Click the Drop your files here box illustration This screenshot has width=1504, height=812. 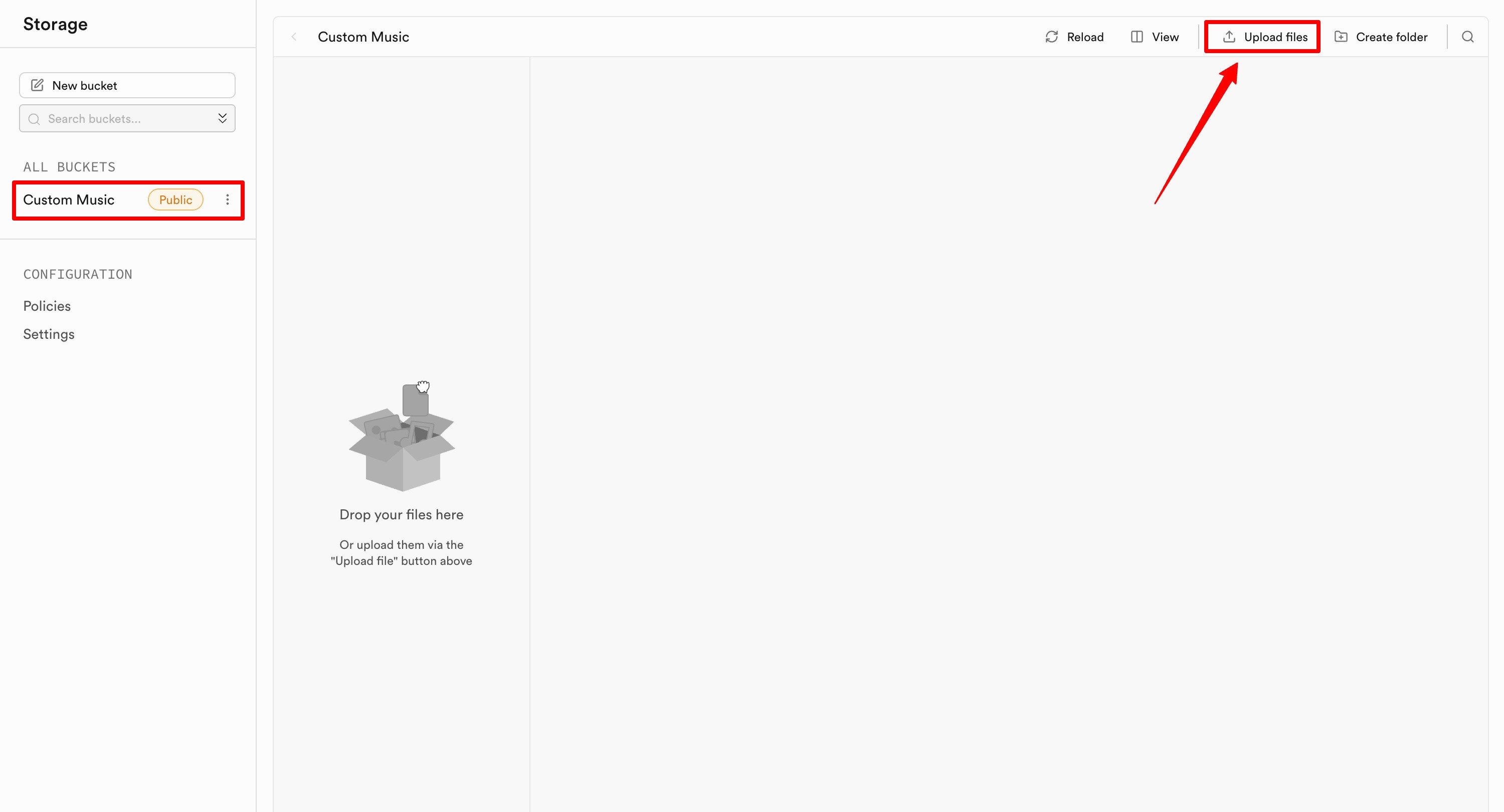pos(402,436)
